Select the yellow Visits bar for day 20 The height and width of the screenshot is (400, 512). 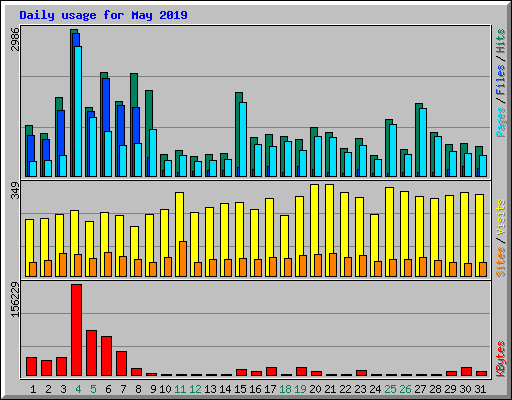[313, 230]
